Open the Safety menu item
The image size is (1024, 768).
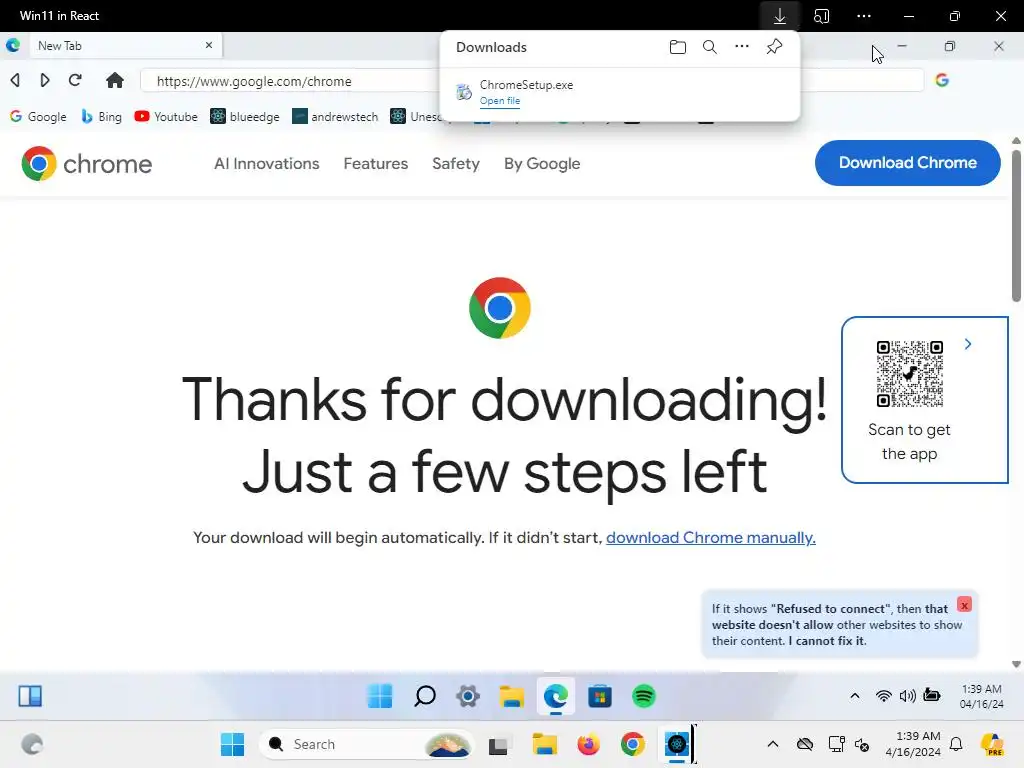[456, 163]
